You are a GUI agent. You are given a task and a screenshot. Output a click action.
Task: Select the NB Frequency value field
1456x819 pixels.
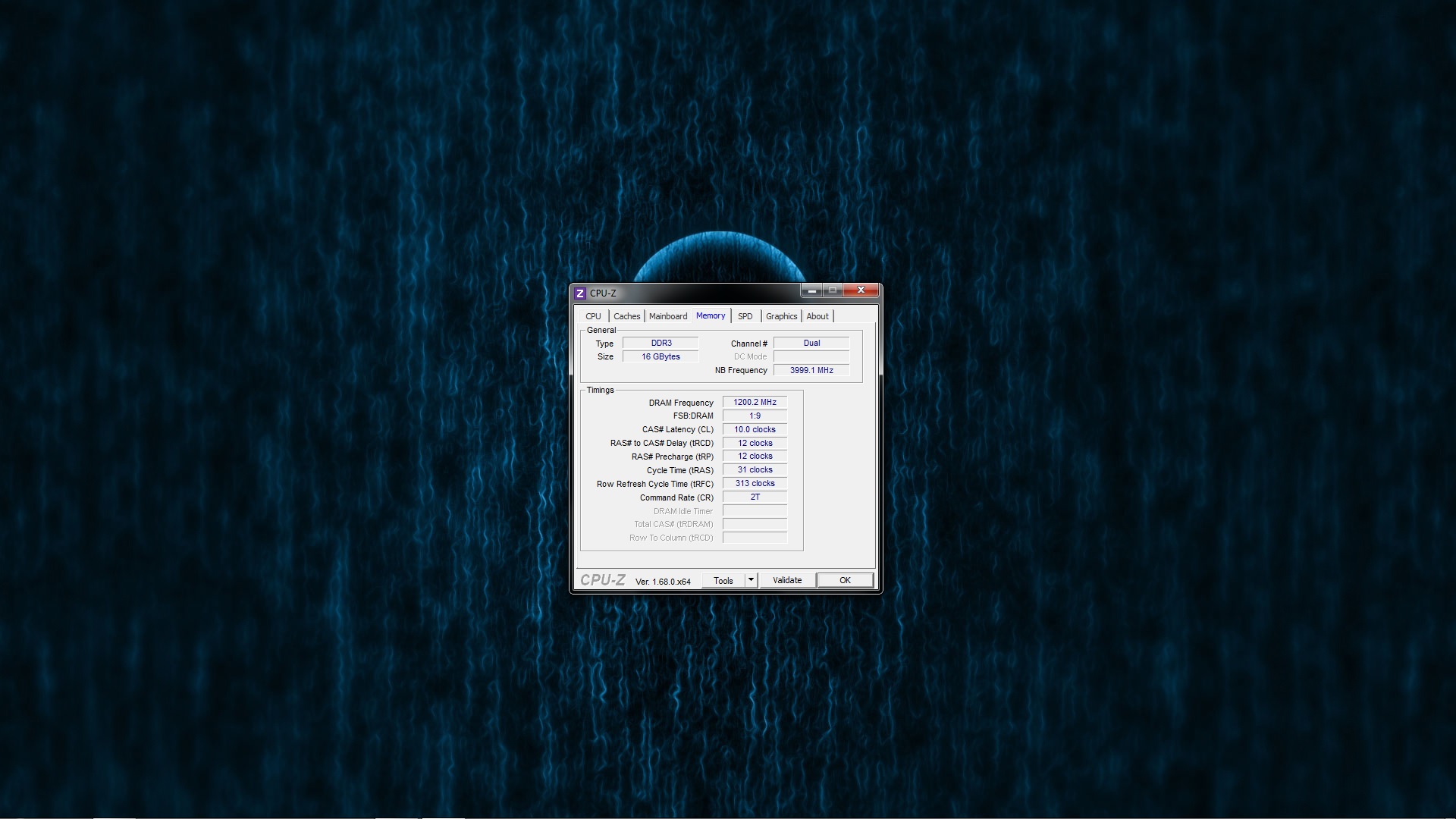[811, 371]
